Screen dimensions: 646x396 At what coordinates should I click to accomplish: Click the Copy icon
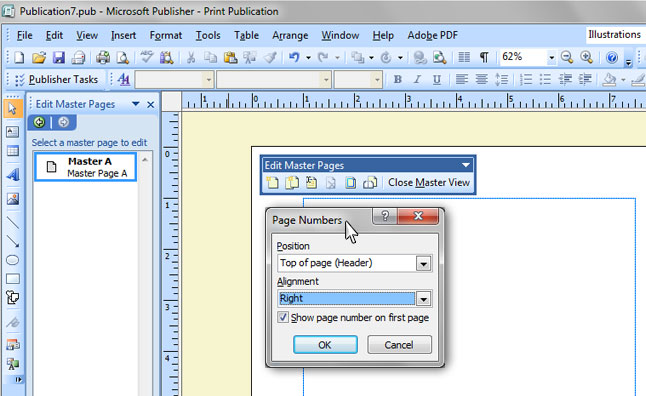[211, 57]
